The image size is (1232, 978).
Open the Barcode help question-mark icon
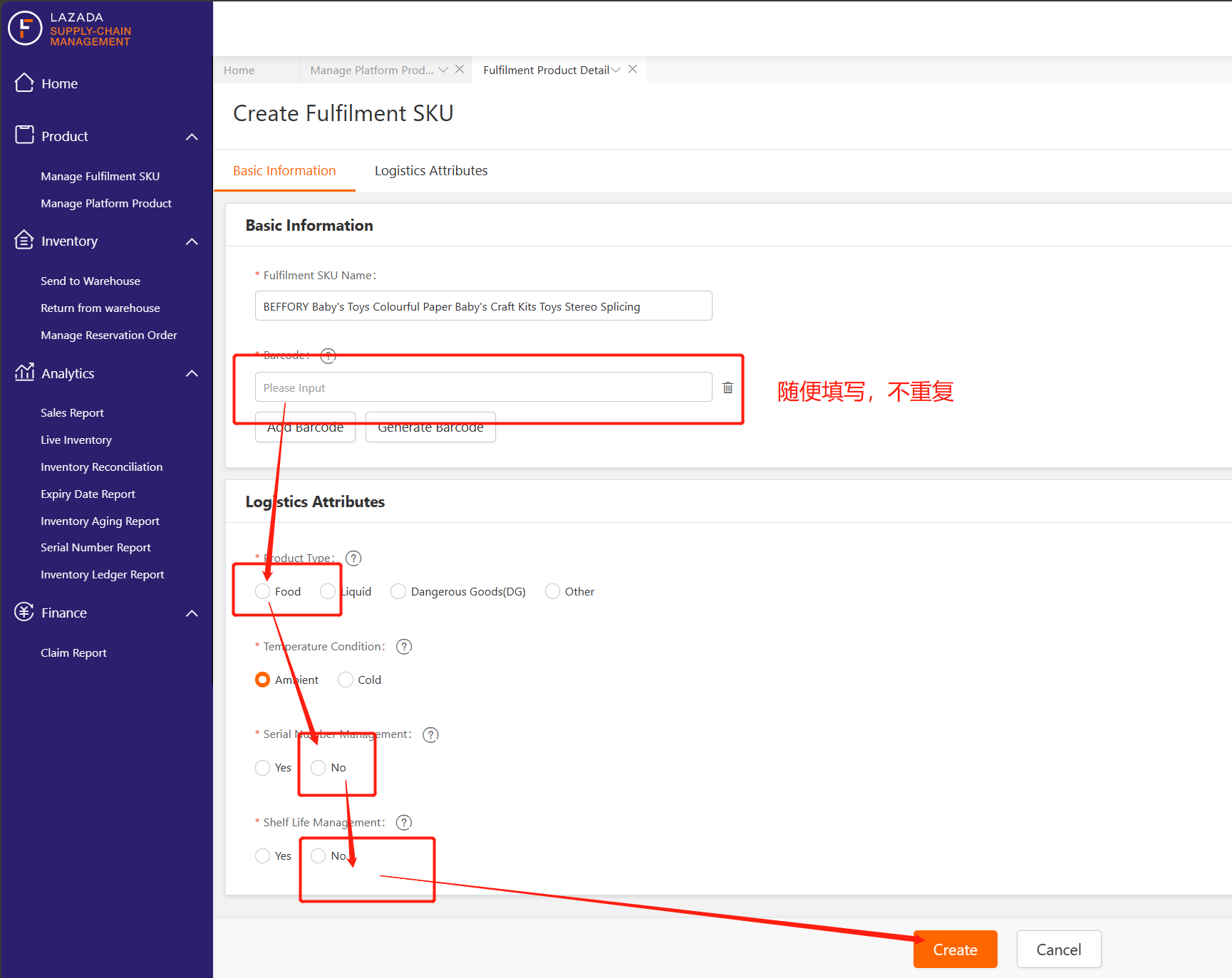tap(328, 355)
